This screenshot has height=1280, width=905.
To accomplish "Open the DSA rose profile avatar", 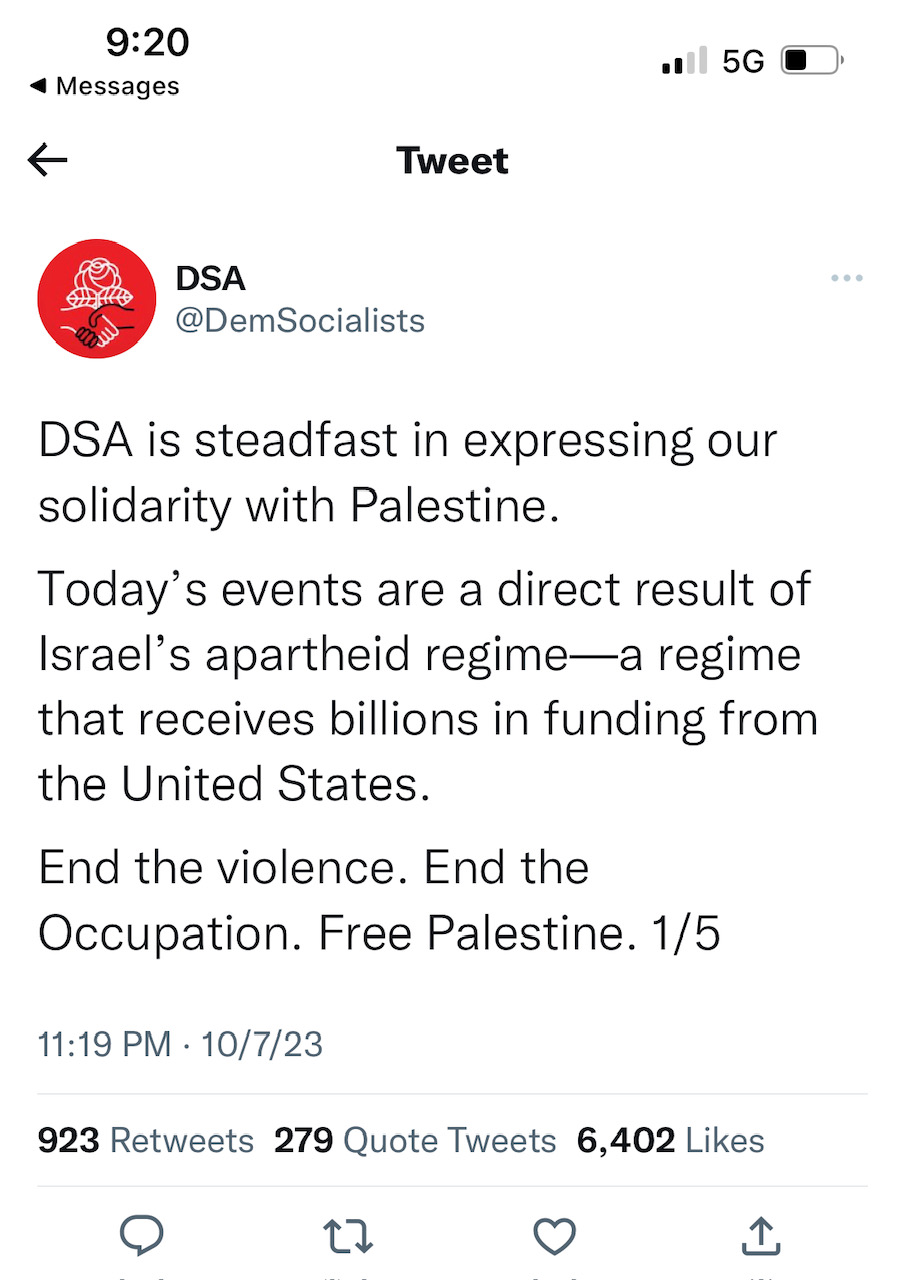I will click(x=97, y=299).
